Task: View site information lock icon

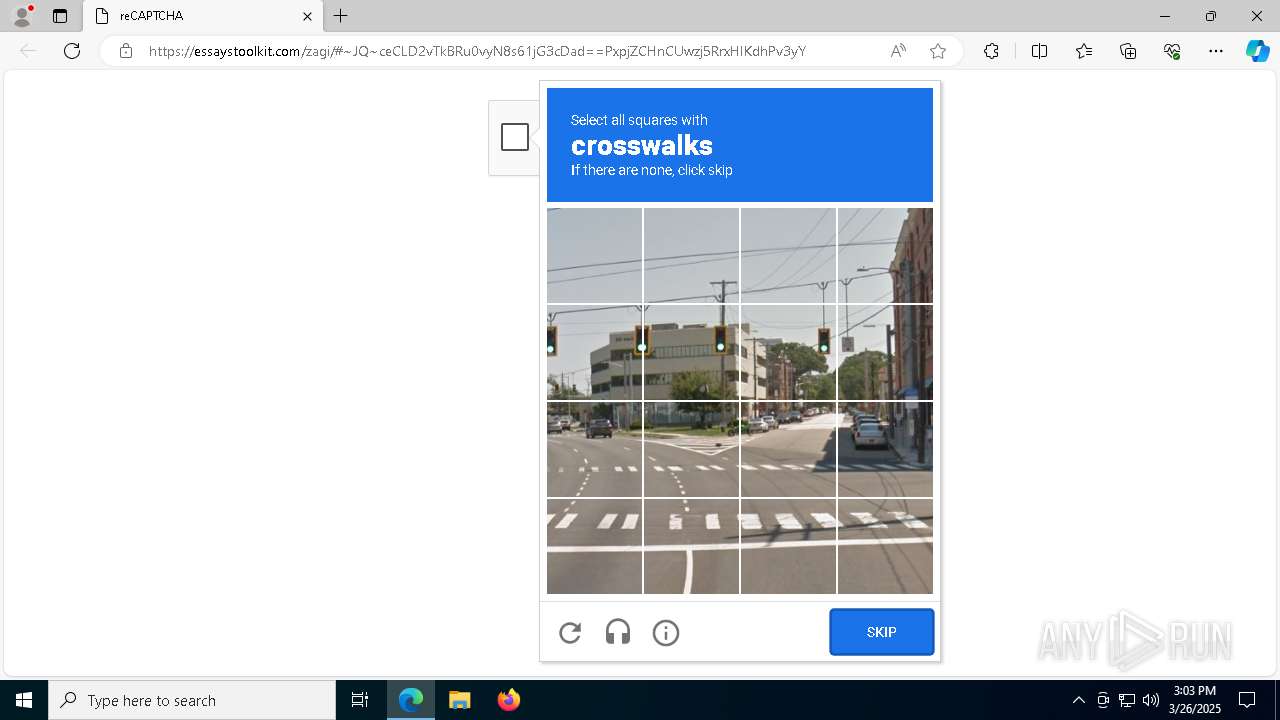Action: (x=125, y=51)
